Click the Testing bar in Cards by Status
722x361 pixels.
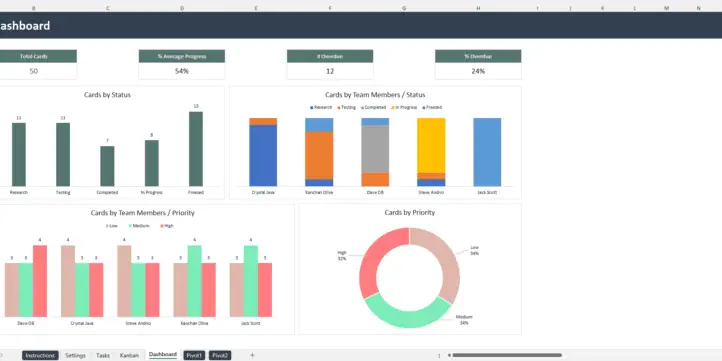[63, 154]
